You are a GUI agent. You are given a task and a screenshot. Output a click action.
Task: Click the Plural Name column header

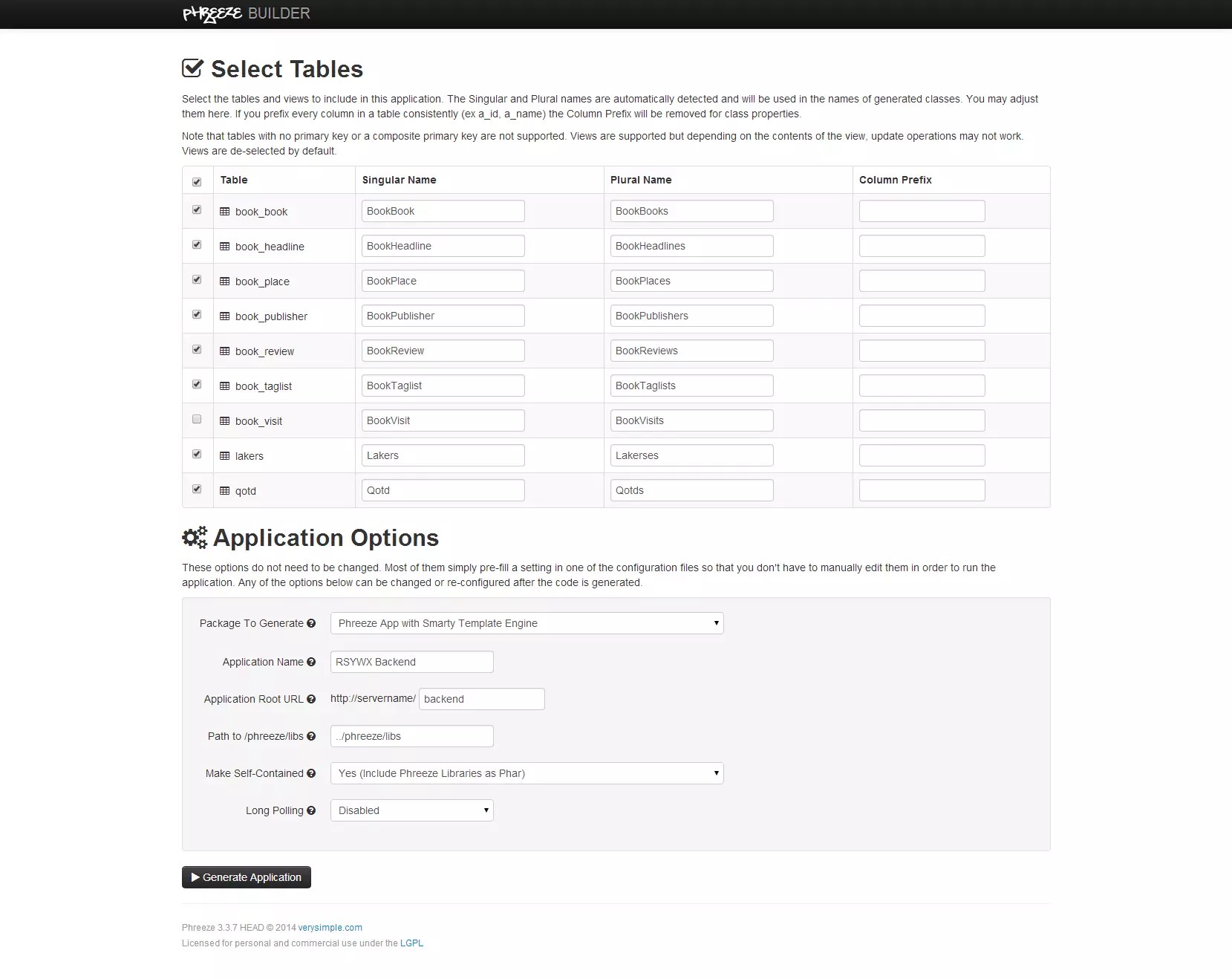(x=641, y=180)
